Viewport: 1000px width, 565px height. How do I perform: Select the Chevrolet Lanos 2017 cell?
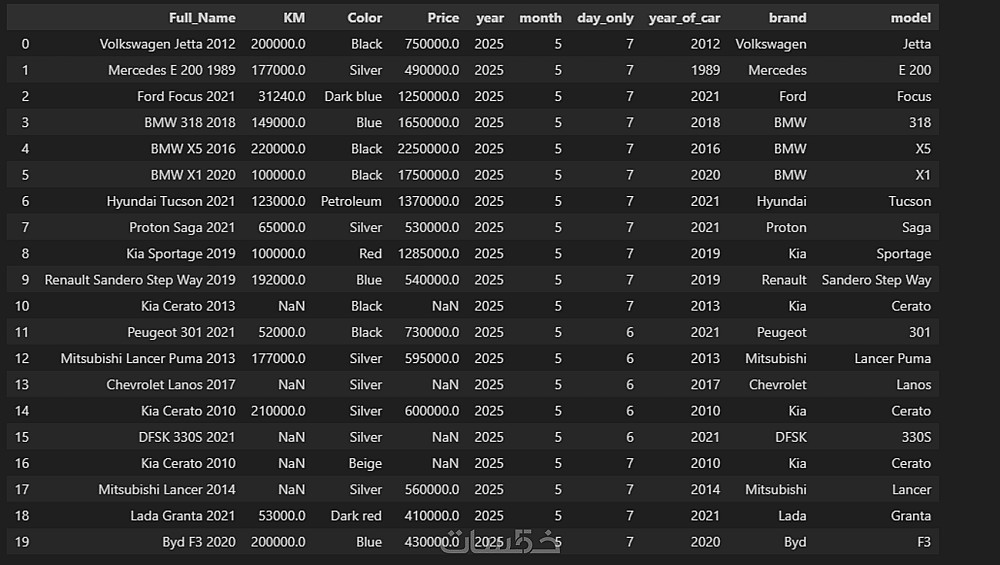(x=171, y=384)
